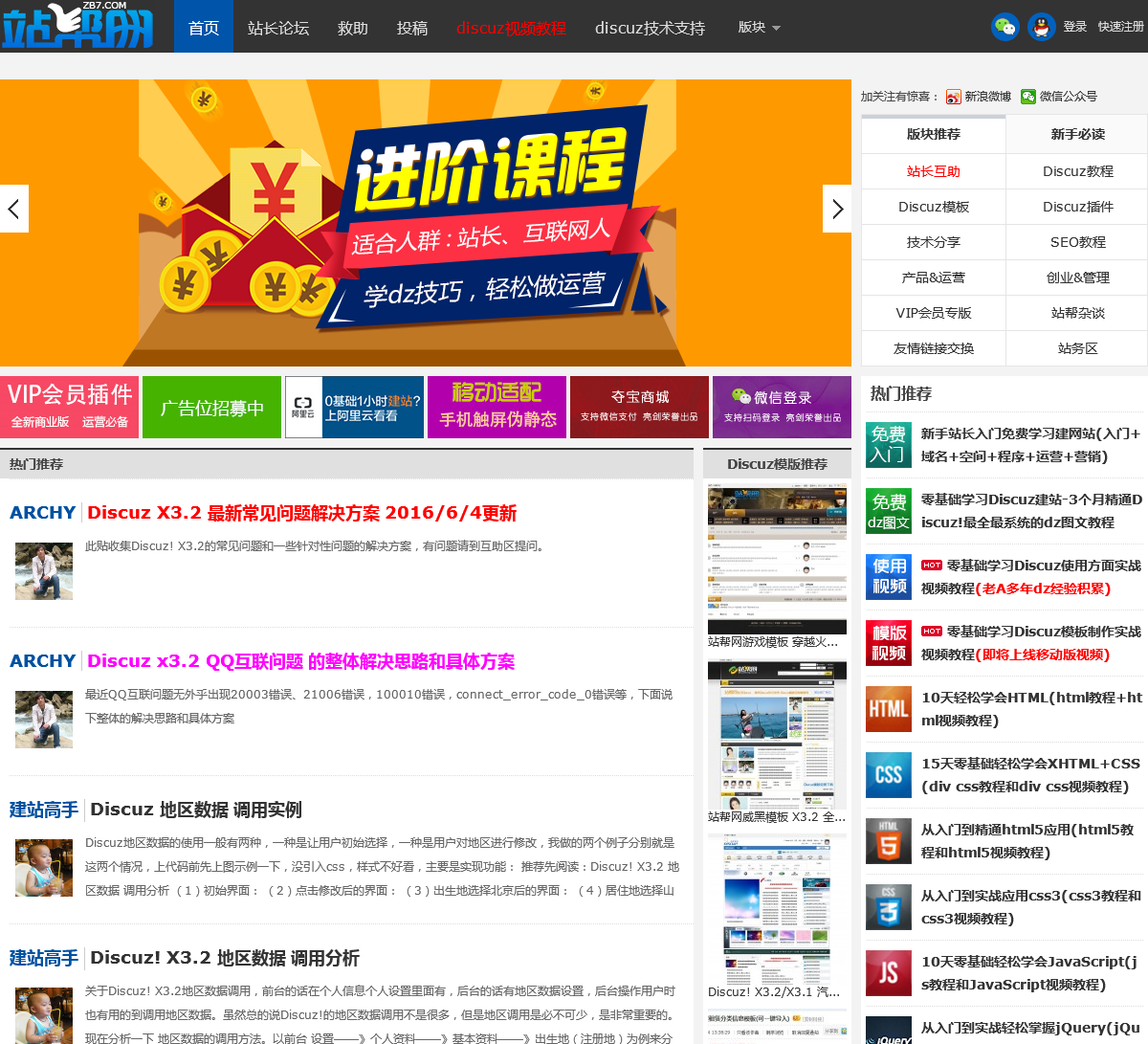The height and width of the screenshot is (1044, 1148).
Task: Open discuz视频教程 navigation item
Action: (x=511, y=28)
